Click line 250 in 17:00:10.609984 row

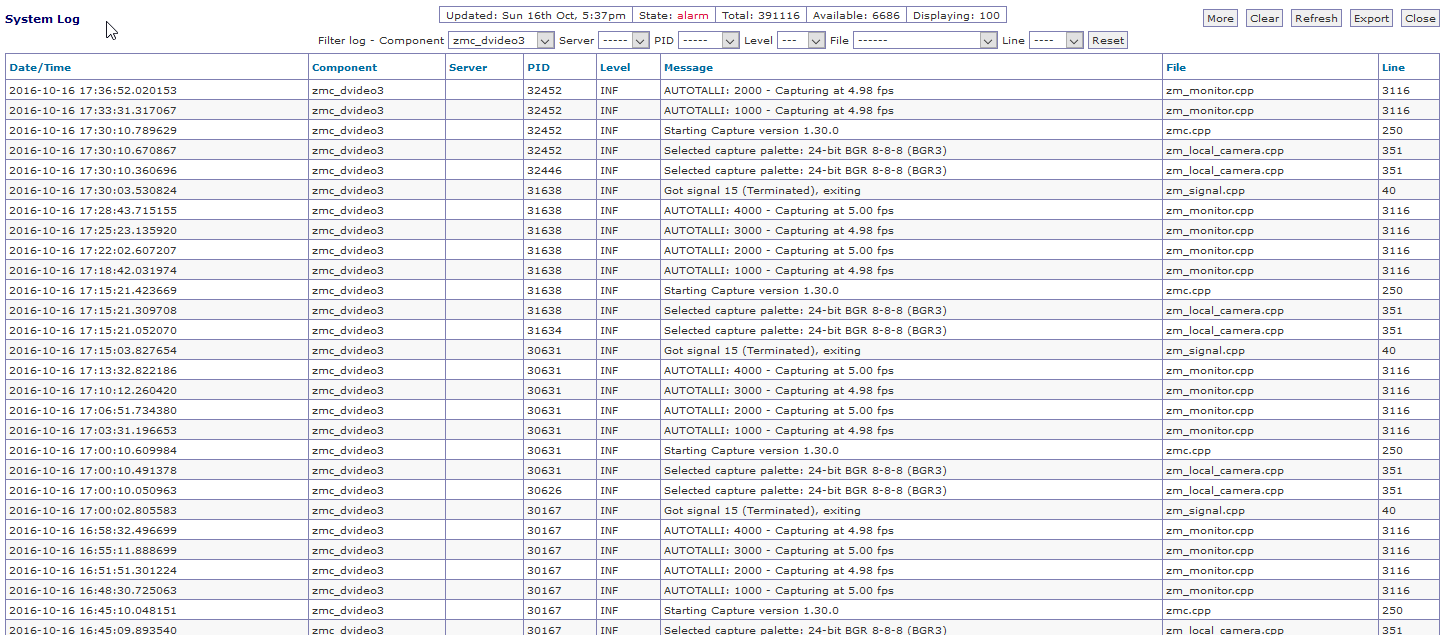pyautogui.click(x=1392, y=451)
